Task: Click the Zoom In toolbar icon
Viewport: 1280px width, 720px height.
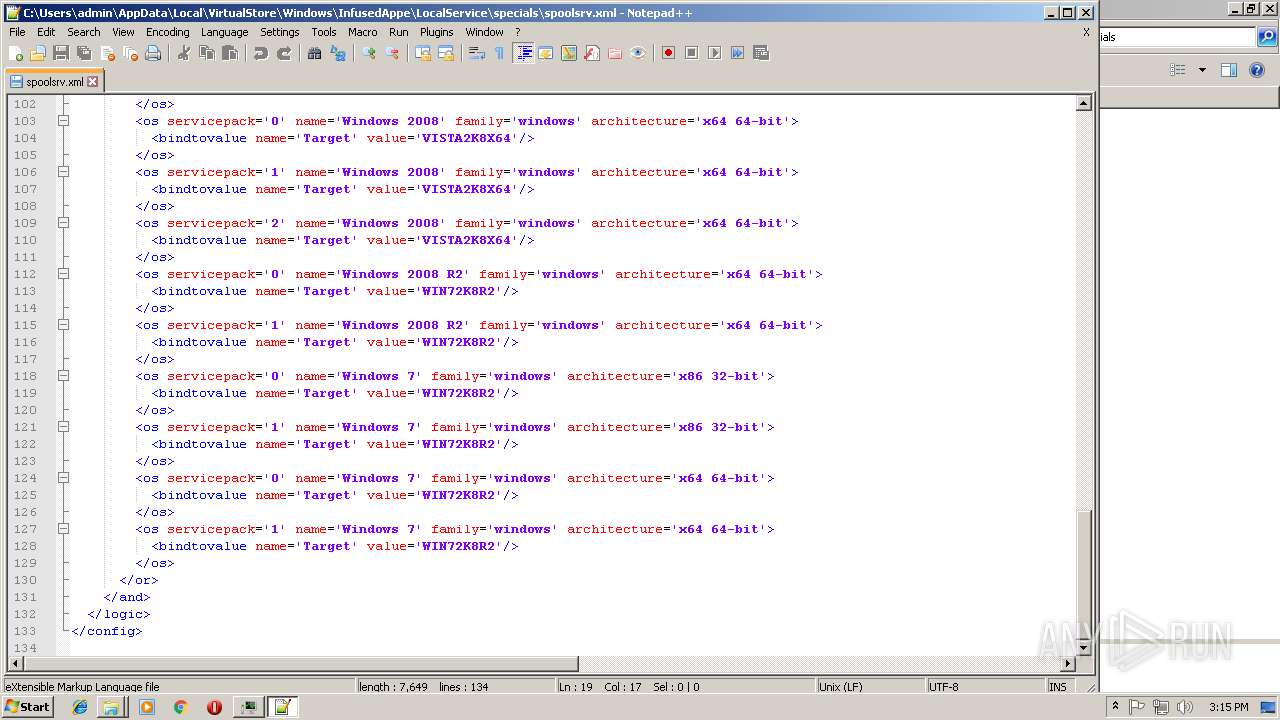Action: click(369, 53)
